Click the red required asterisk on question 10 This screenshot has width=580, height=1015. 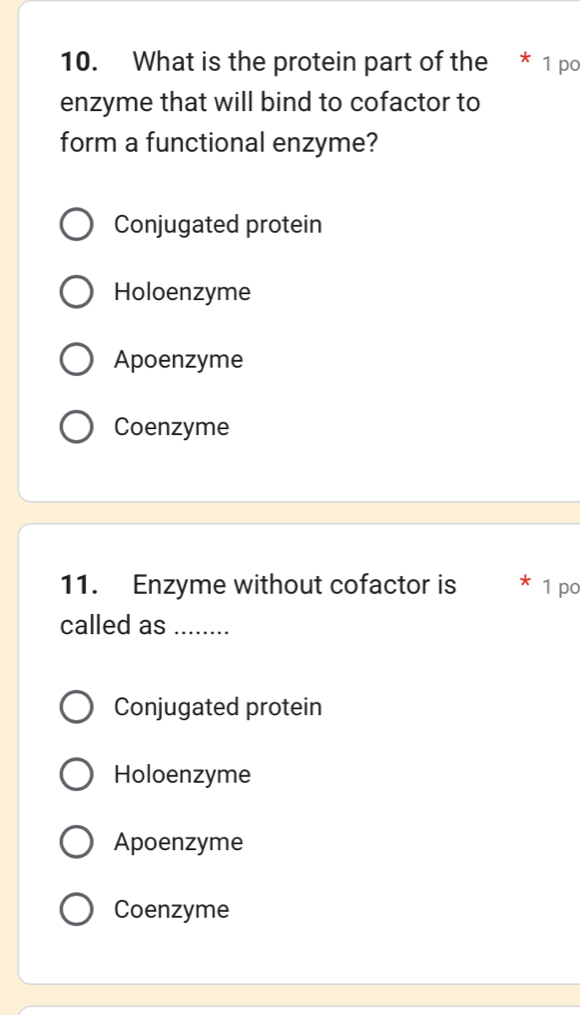(x=527, y=58)
